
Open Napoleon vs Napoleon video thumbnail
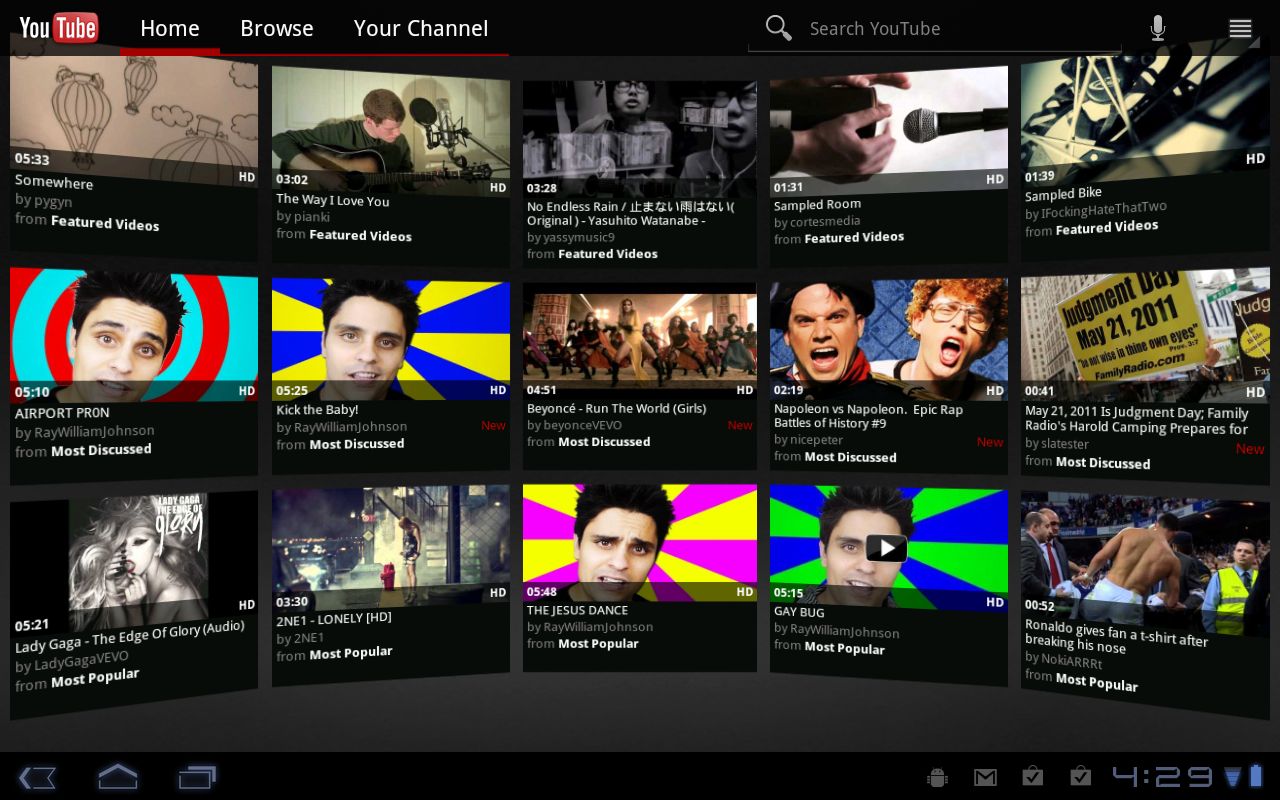(x=889, y=340)
